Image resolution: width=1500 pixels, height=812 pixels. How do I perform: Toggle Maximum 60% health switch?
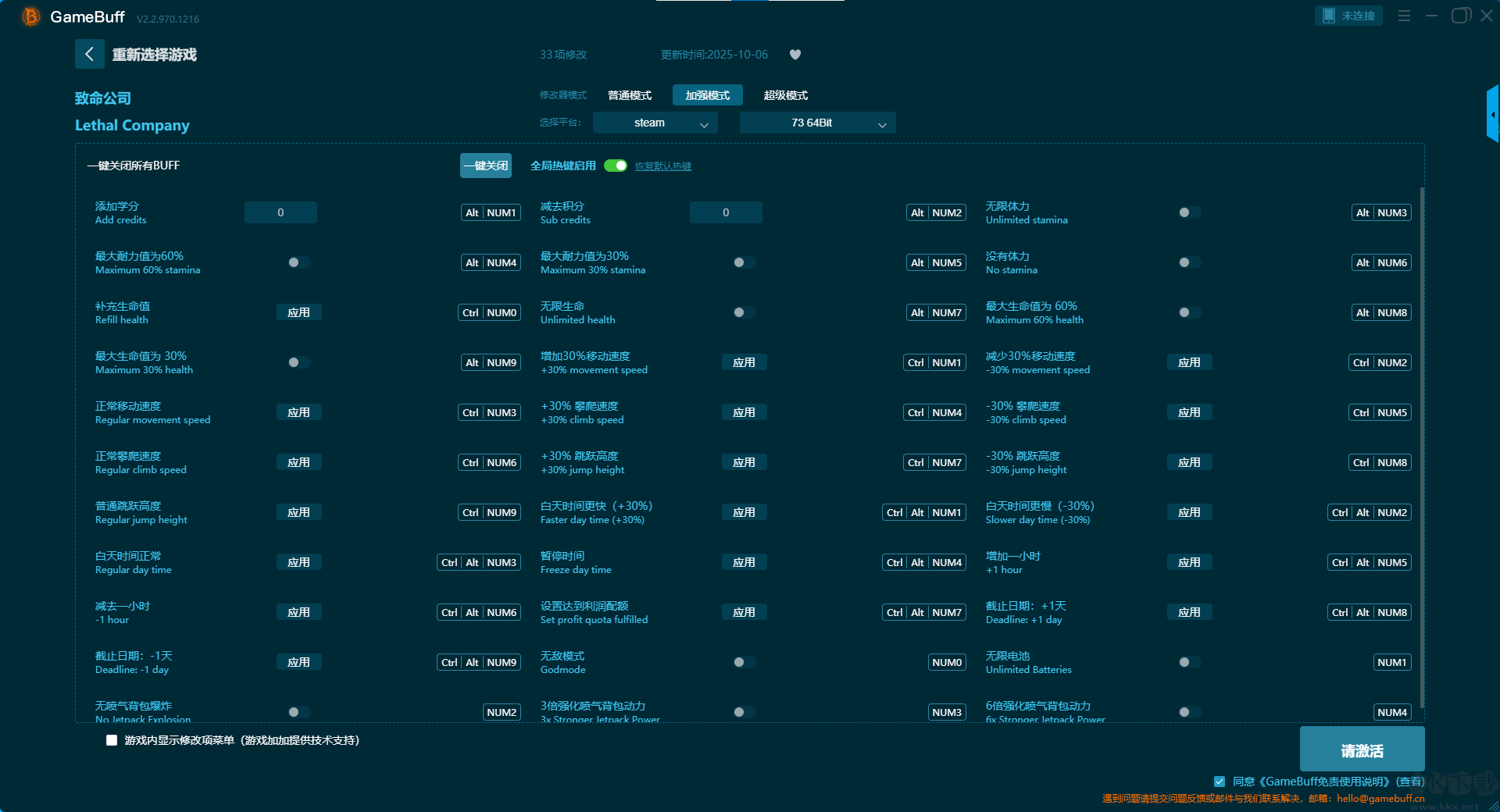tap(1190, 312)
